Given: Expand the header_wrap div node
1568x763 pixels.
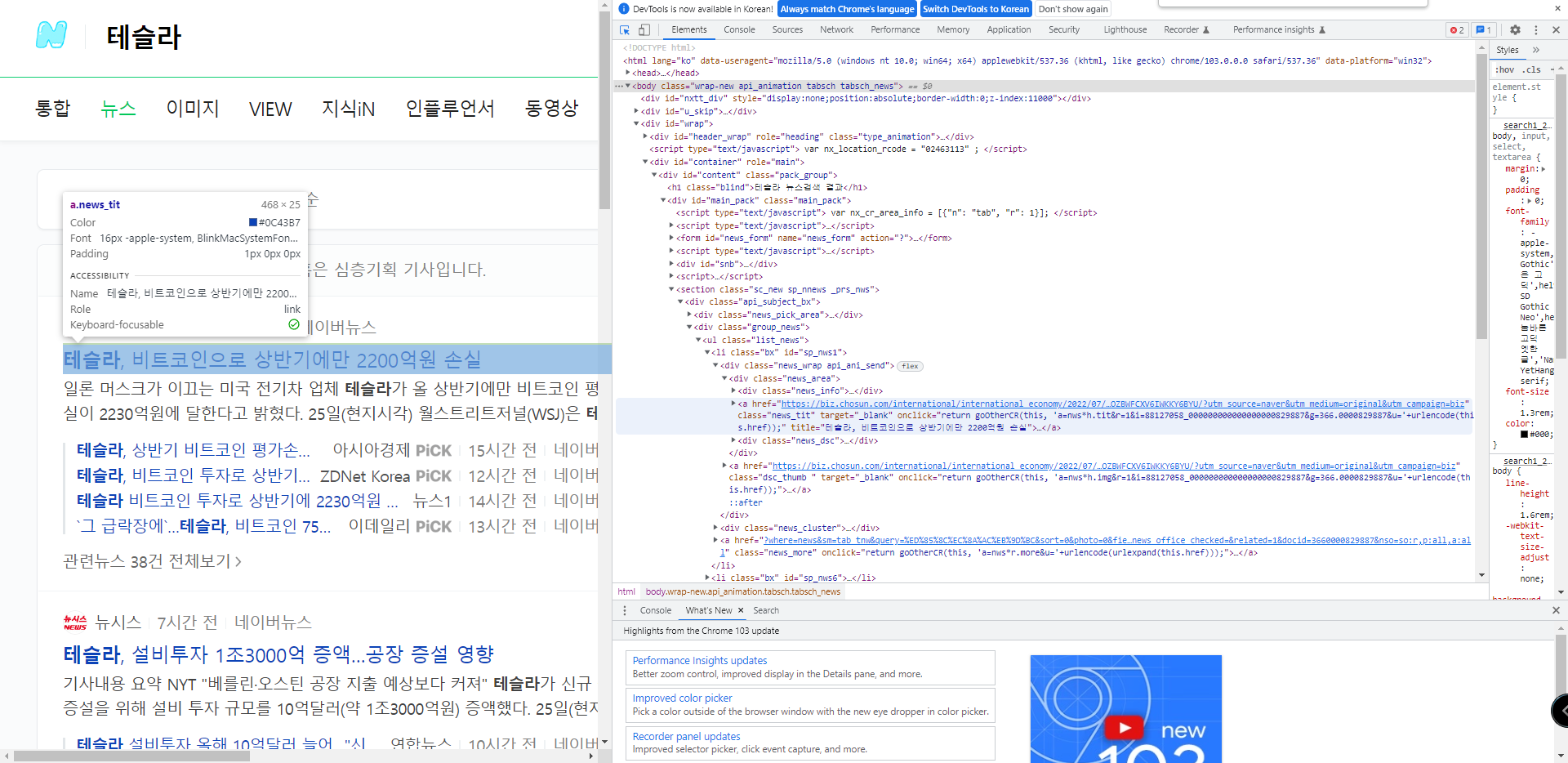Looking at the screenshot, I should click(x=646, y=136).
